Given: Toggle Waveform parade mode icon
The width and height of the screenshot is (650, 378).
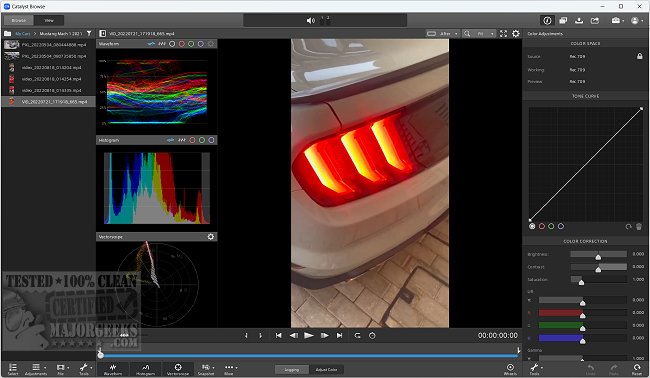Looking at the screenshot, I should pos(162,44).
